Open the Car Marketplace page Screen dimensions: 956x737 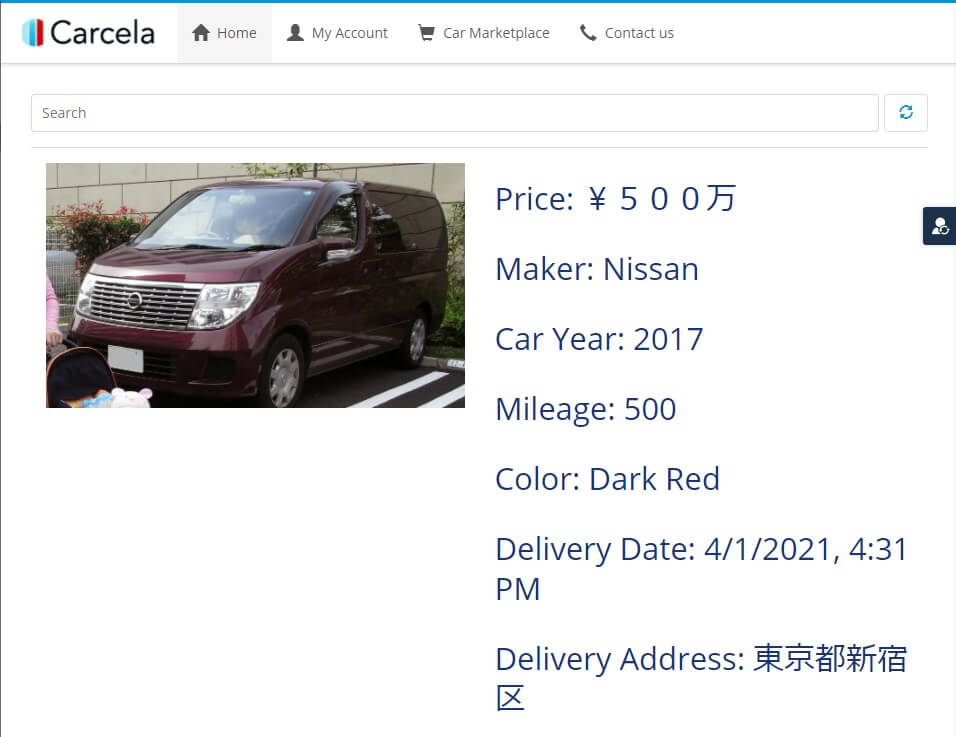(483, 33)
